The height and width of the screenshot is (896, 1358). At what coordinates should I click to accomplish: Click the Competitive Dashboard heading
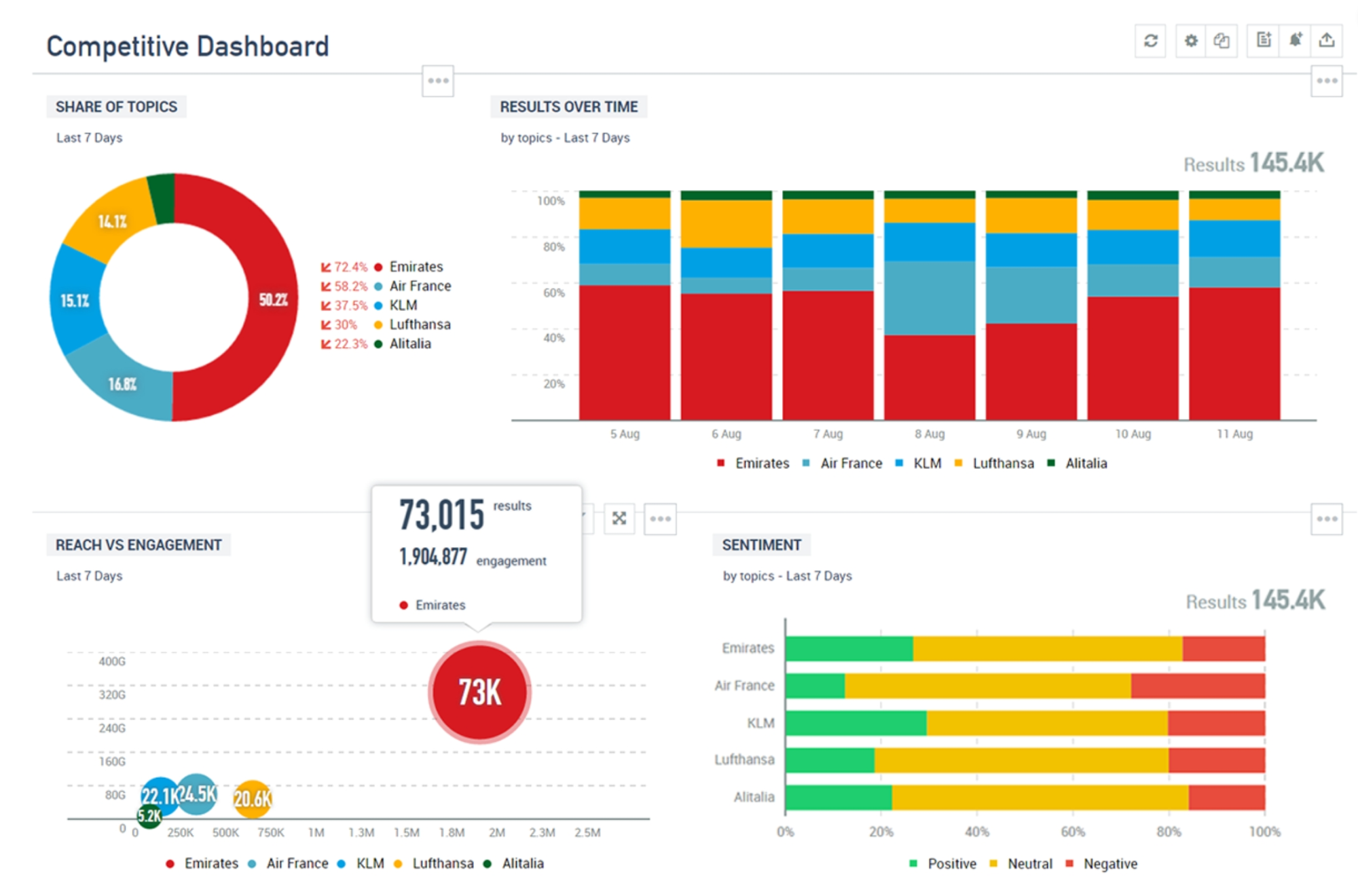pyautogui.click(x=187, y=46)
